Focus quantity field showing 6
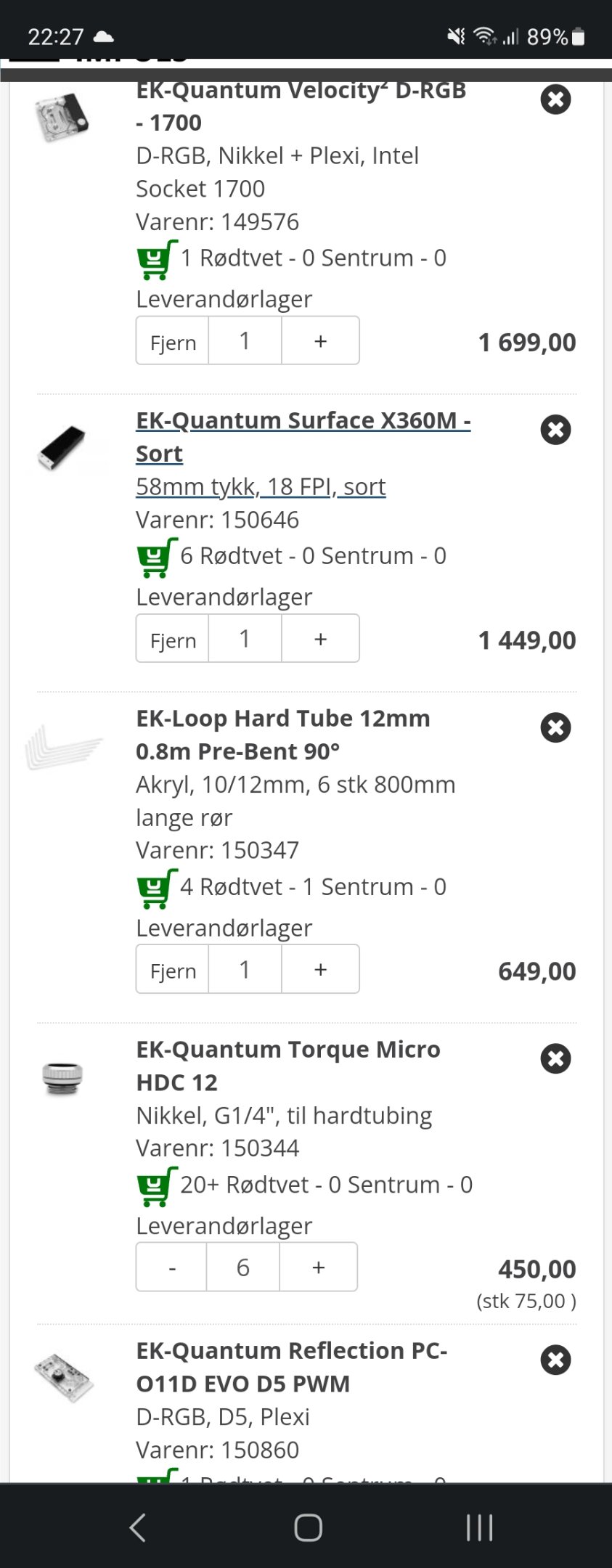 tap(243, 1267)
